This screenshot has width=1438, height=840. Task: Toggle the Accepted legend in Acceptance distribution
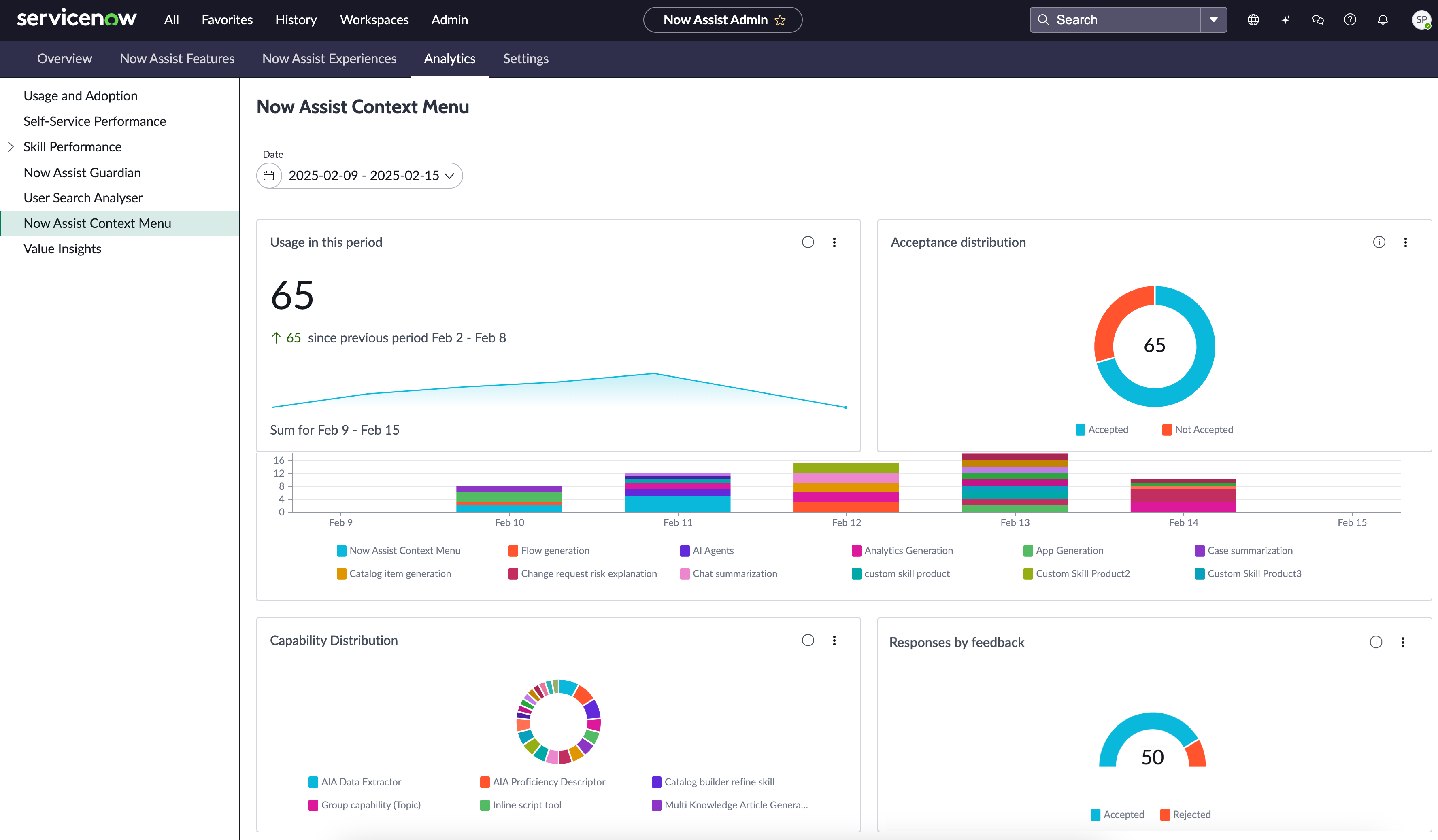click(1101, 429)
